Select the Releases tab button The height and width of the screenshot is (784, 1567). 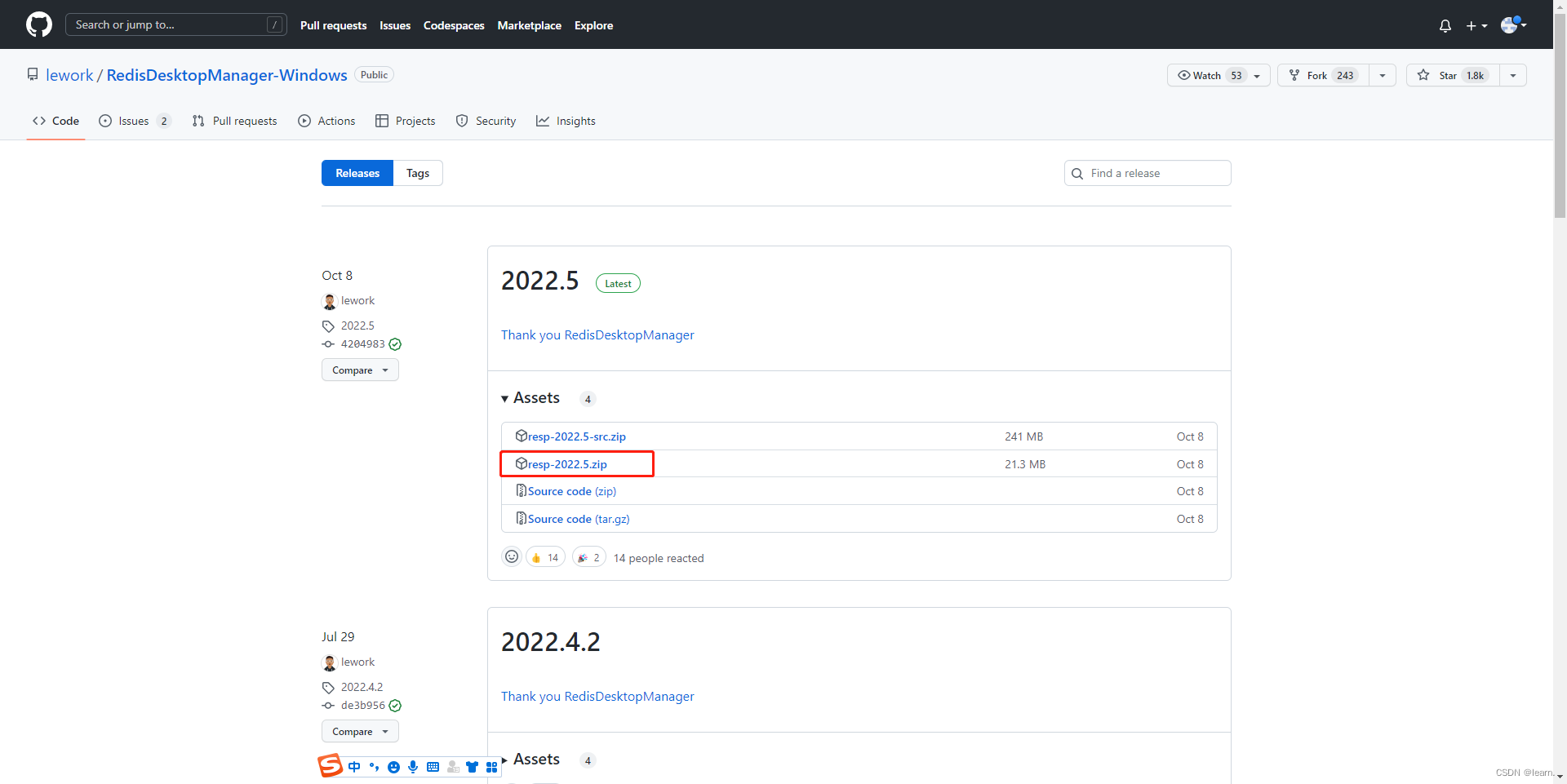357,173
